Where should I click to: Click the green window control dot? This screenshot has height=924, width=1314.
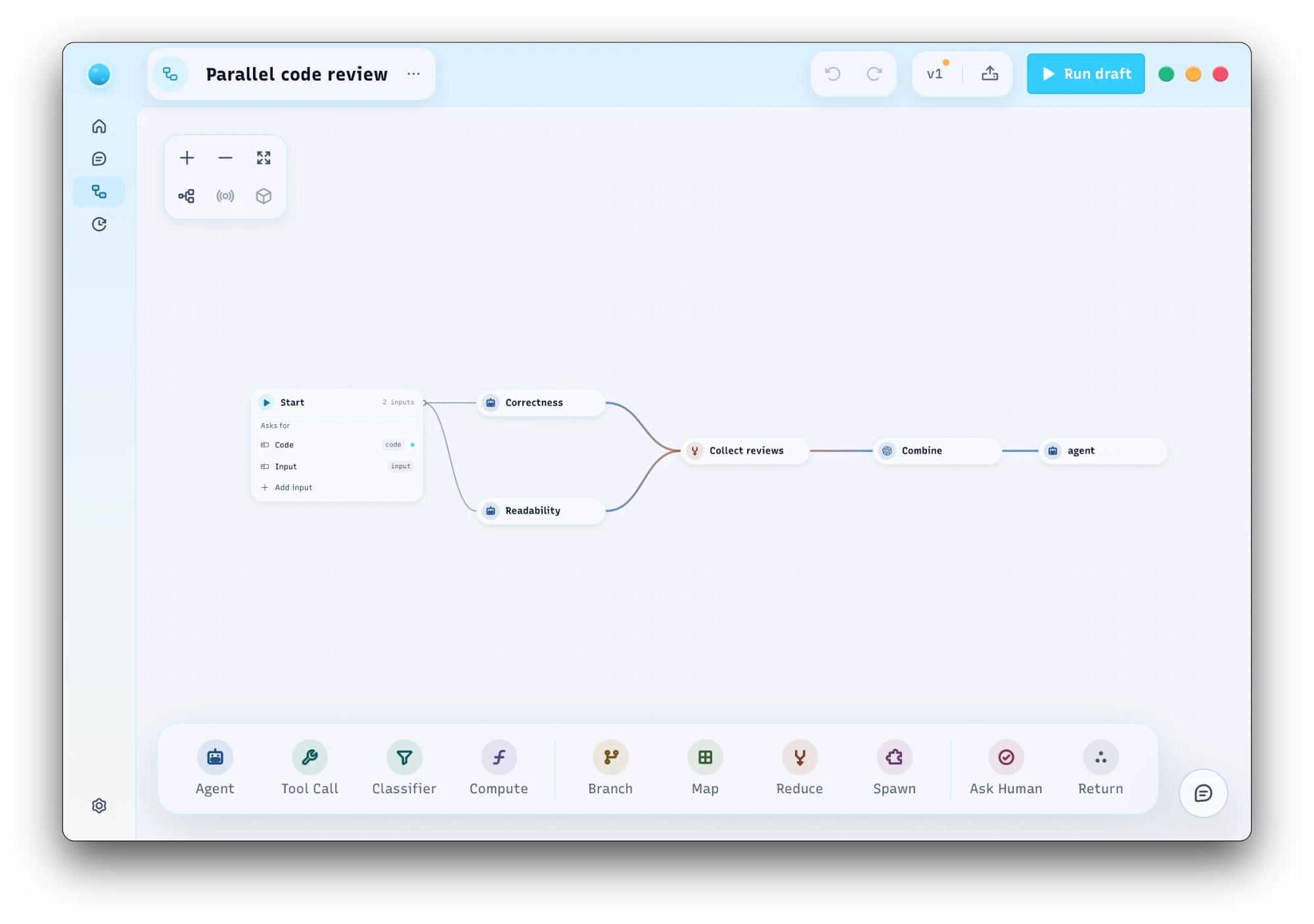point(1166,74)
